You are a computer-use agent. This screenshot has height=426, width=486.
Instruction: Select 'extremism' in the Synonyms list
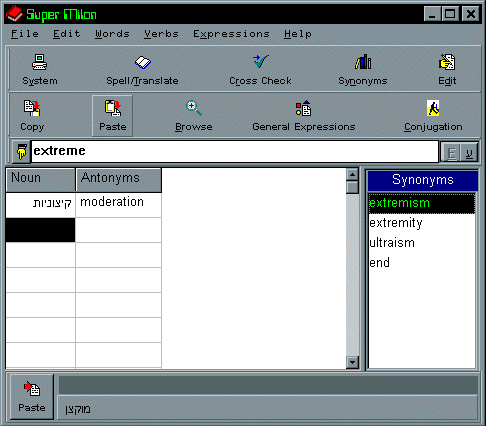click(422, 203)
